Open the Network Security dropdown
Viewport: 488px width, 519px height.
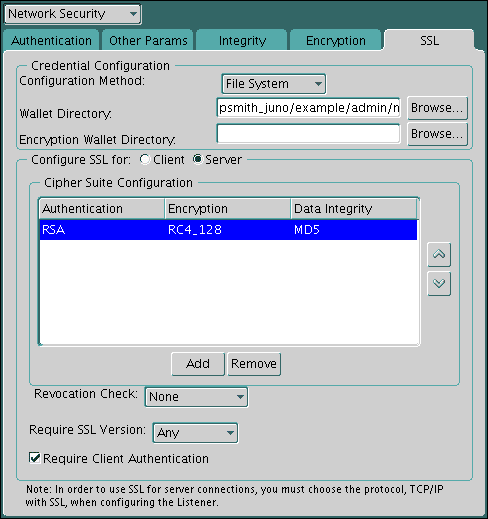(73, 14)
